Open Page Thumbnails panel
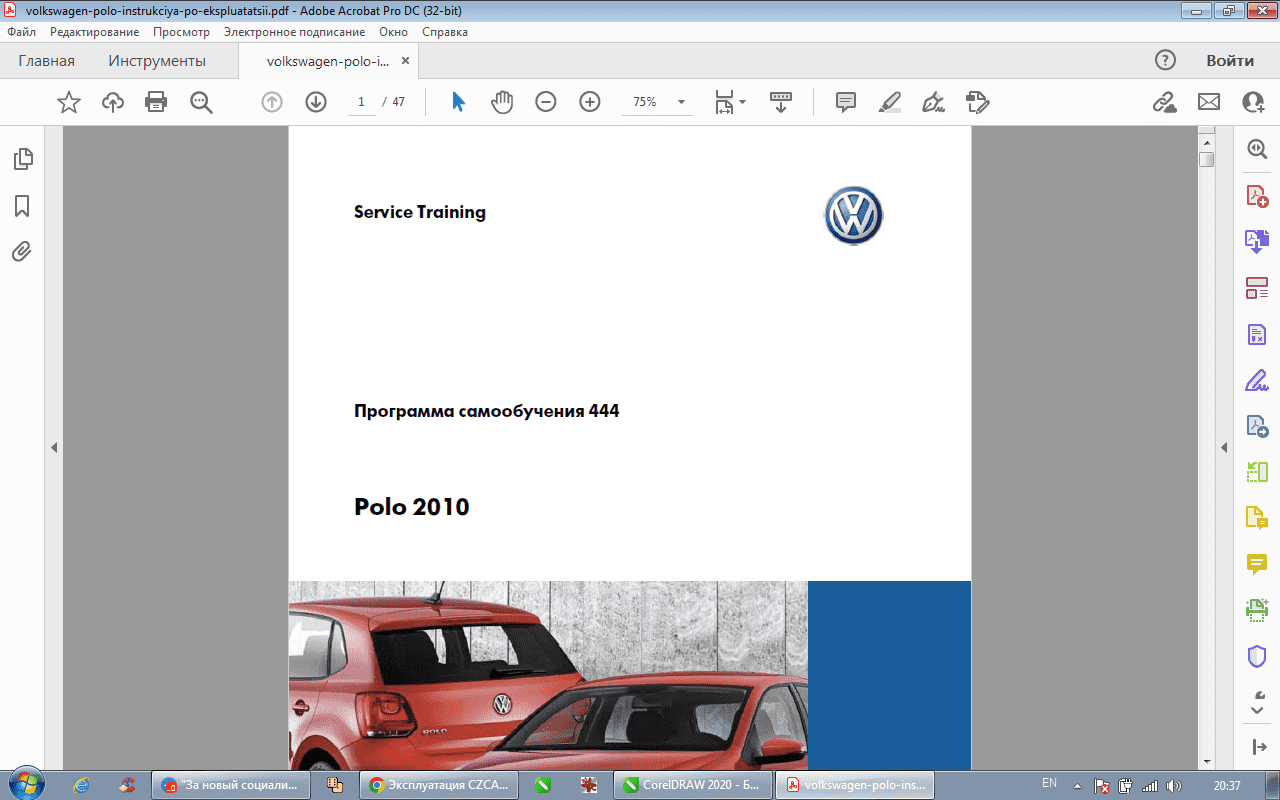The image size is (1280, 800). (22, 159)
